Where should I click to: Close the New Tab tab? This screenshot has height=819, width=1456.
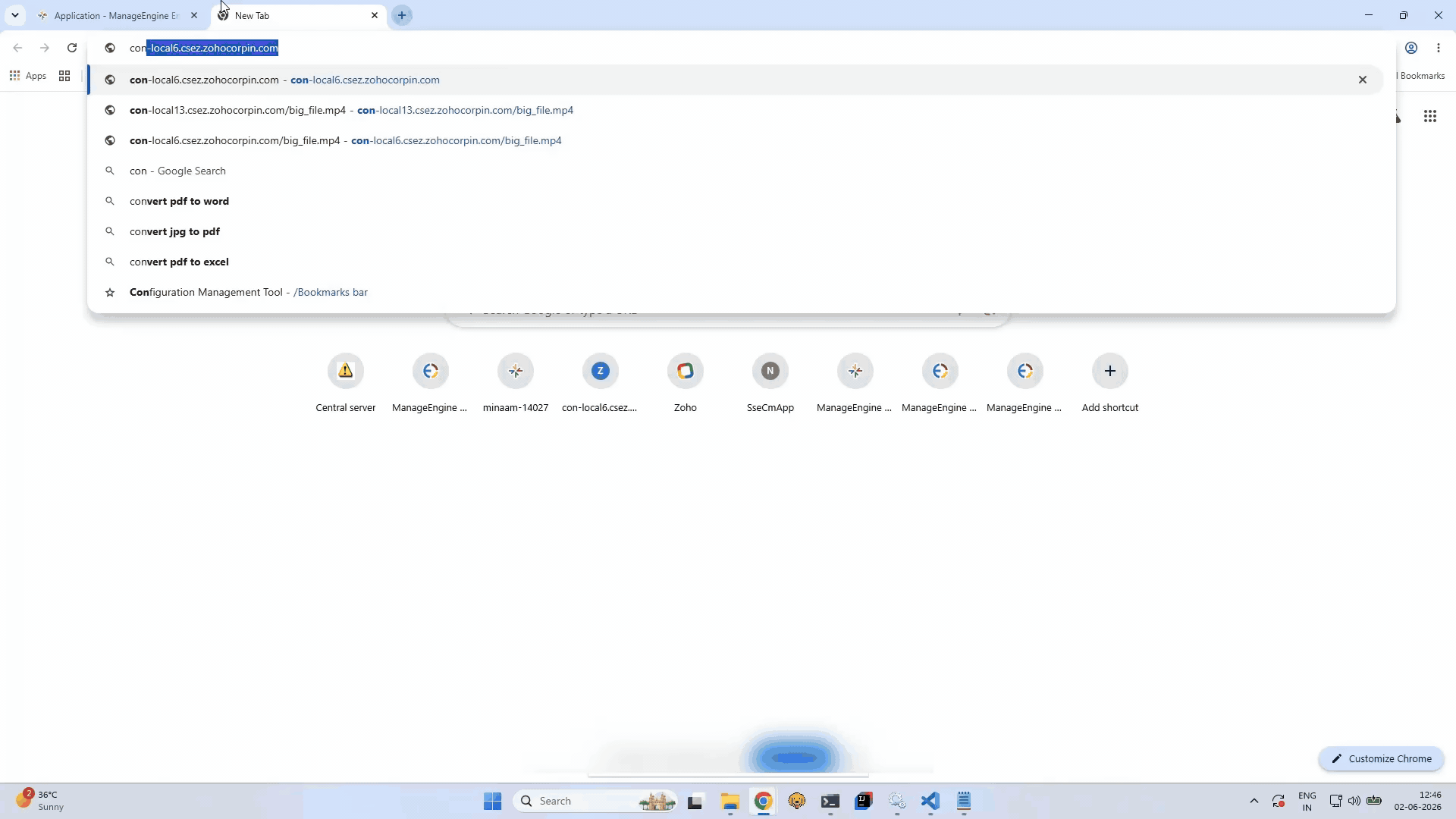[375, 15]
